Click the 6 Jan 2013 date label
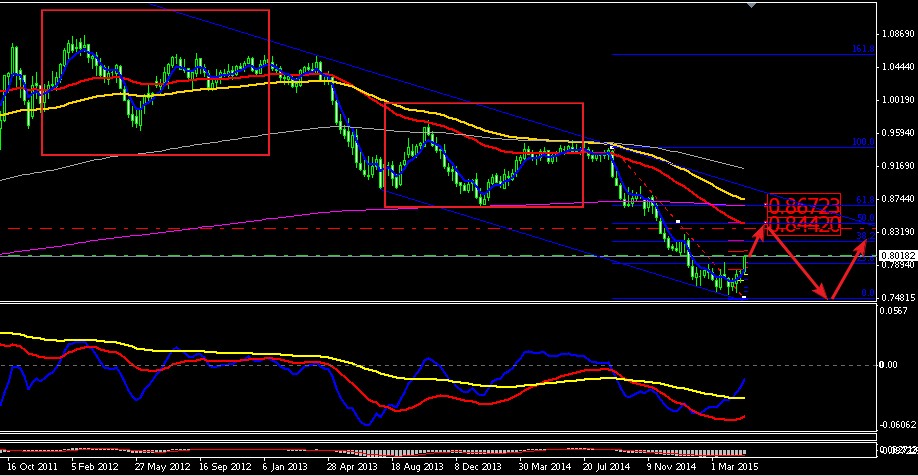This screenshot has height=476, width=918. click(285, 467)
